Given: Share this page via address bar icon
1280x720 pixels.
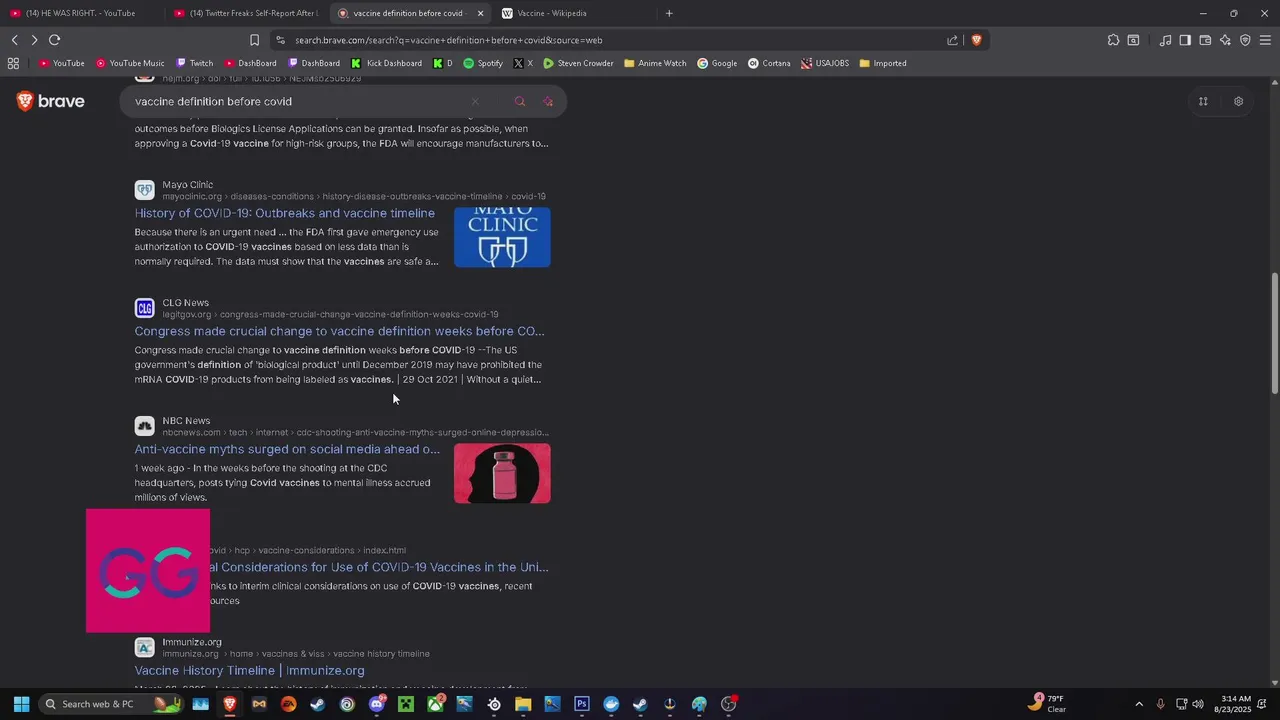Looking at the screenshot, I should click(952, 40).
